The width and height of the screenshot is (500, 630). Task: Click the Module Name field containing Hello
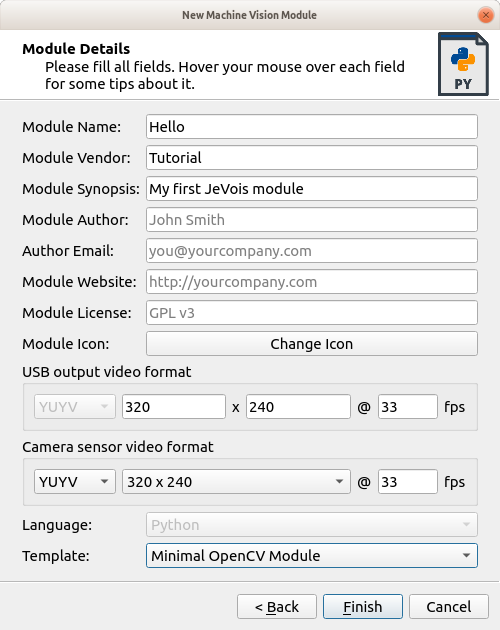(x=312, y=127)
